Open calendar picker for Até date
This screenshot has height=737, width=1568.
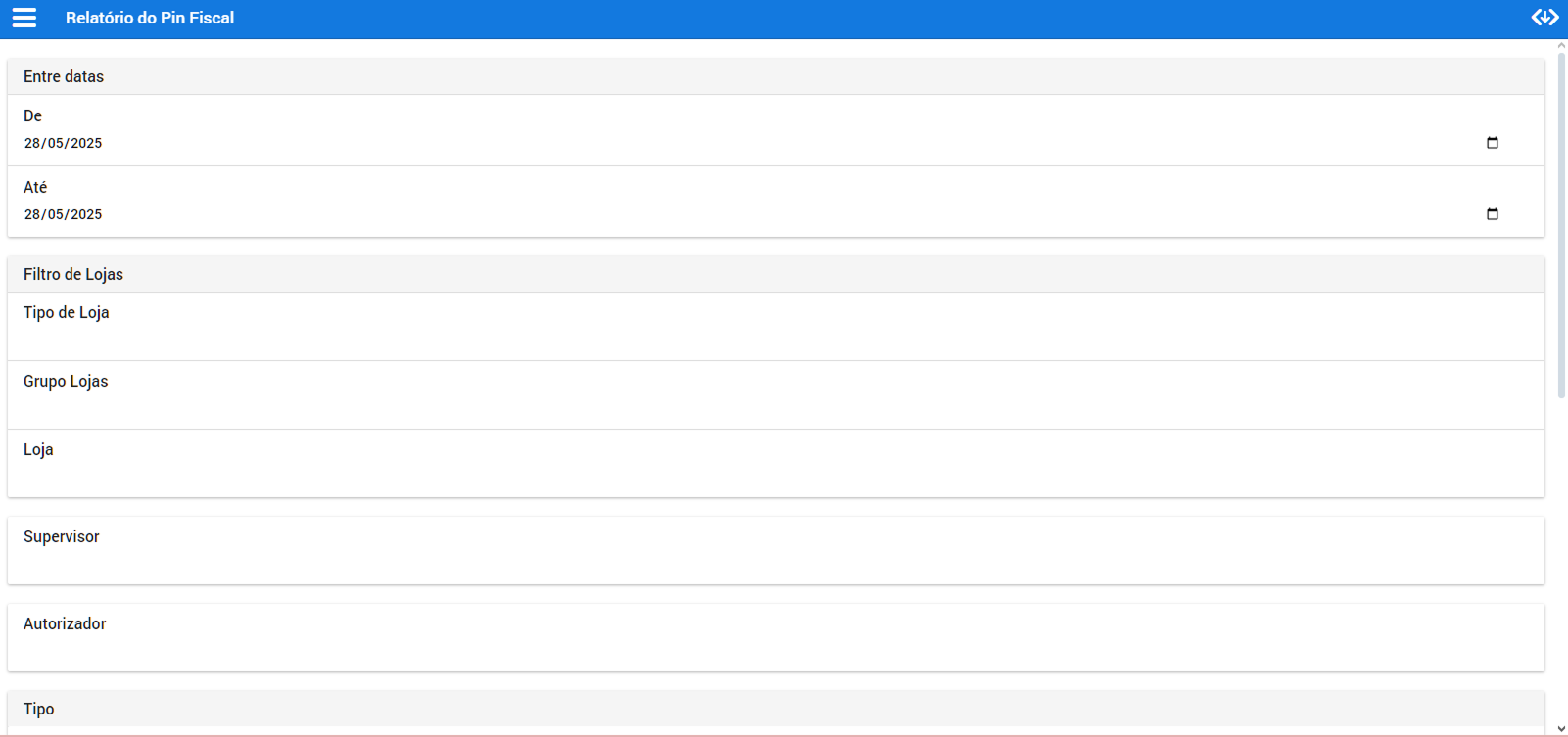(1492, 214)
